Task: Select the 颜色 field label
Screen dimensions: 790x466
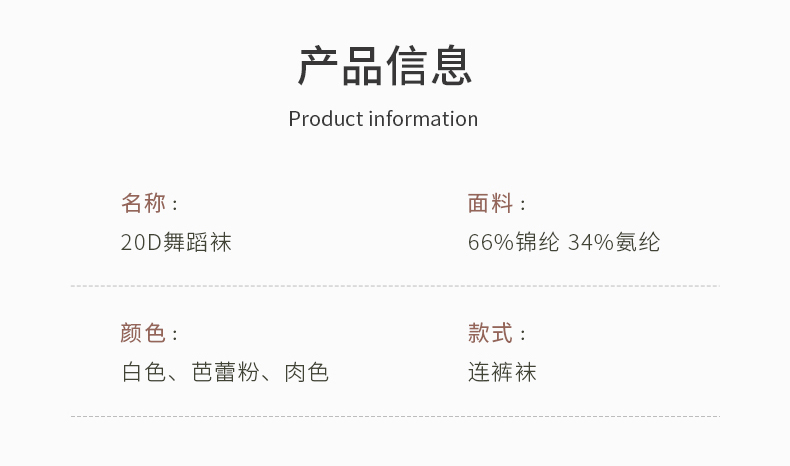Action: coord(143,333)
